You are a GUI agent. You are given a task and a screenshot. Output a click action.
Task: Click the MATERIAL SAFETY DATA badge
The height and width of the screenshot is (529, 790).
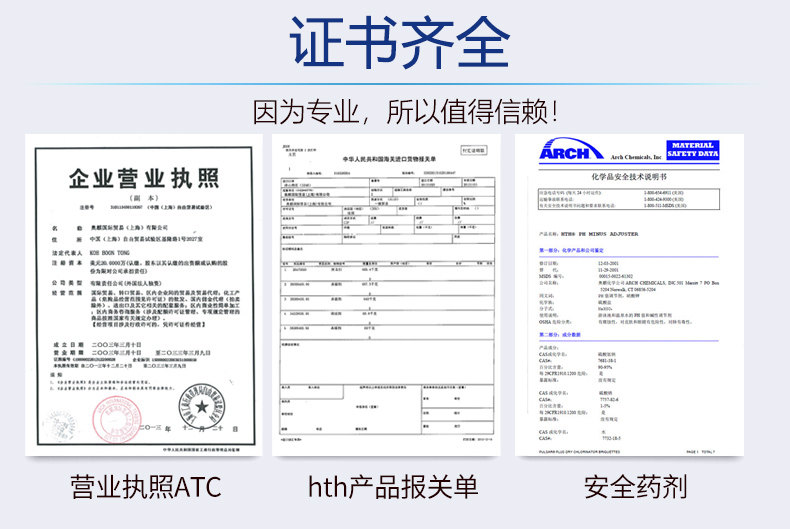click(x=693, y=150)
